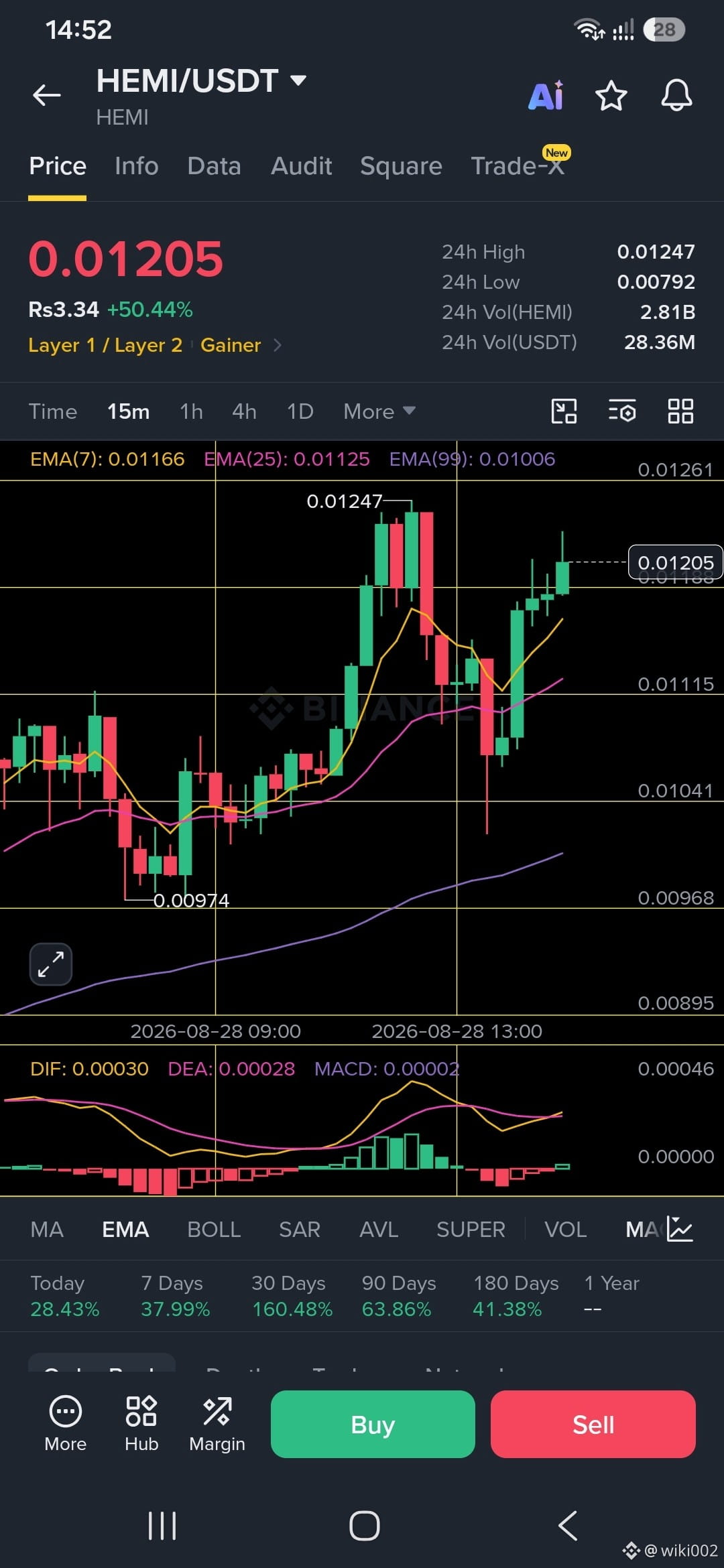Tap the green Buy button
The height and width of the screenshot is (1568, 724).
click(x=373, y=1424)
